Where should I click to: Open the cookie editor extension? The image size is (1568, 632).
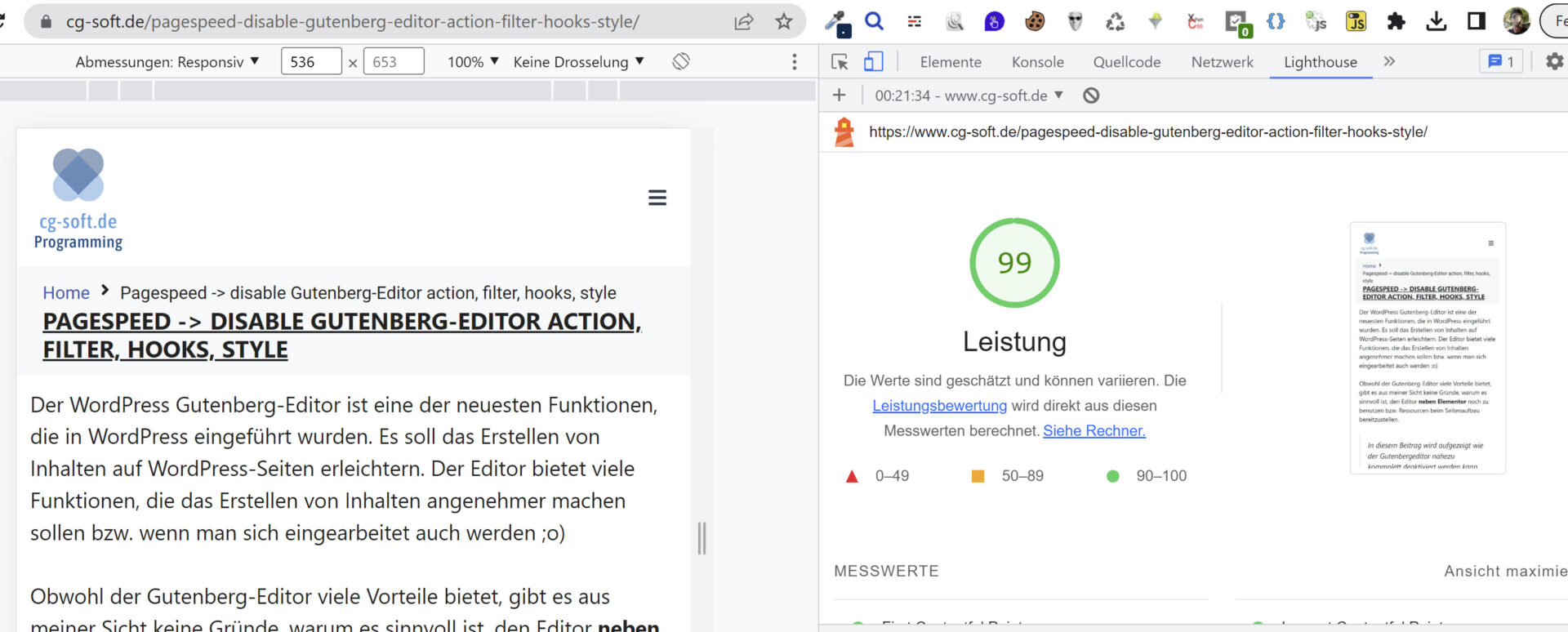click(1035, 21)
